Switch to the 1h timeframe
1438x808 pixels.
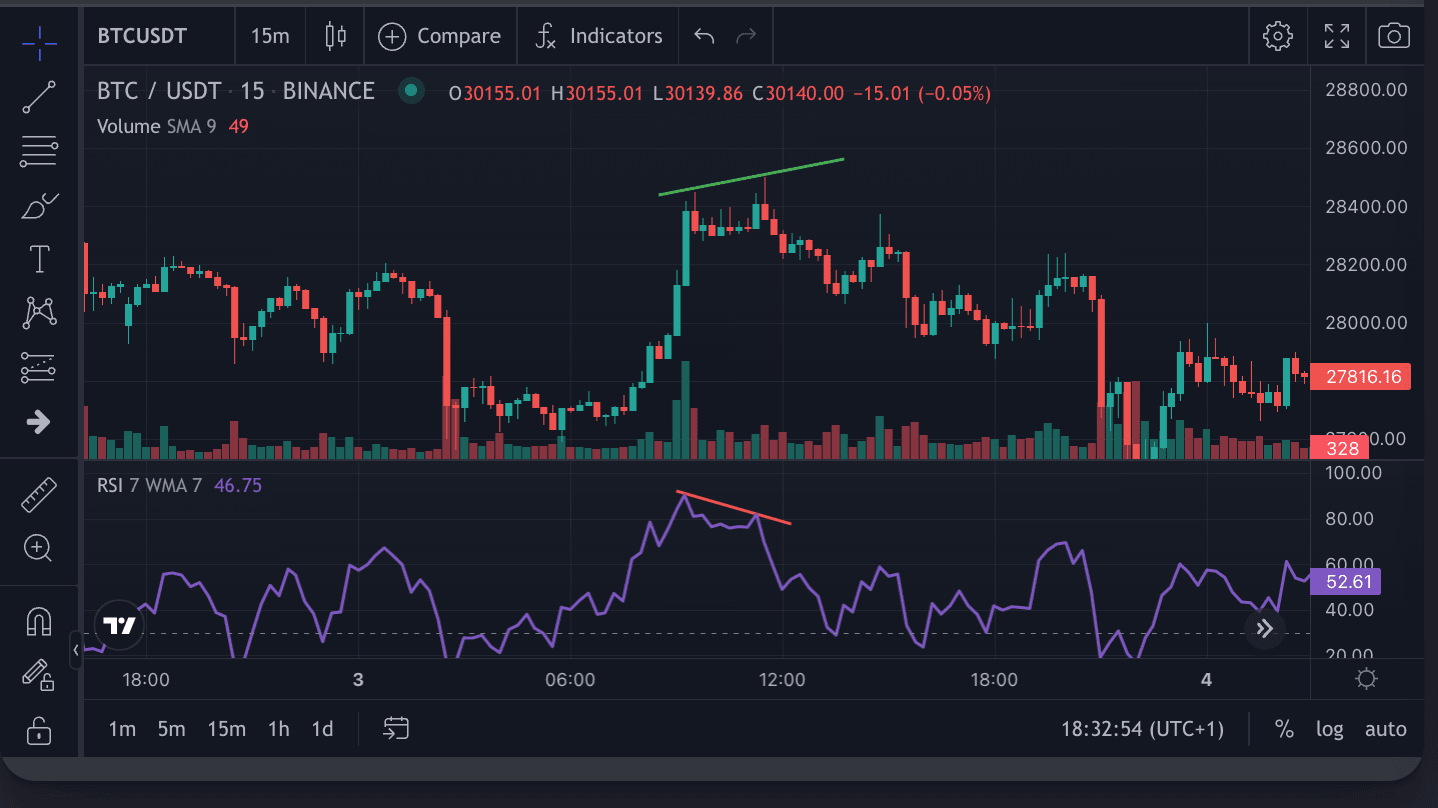tap(279, 729)
